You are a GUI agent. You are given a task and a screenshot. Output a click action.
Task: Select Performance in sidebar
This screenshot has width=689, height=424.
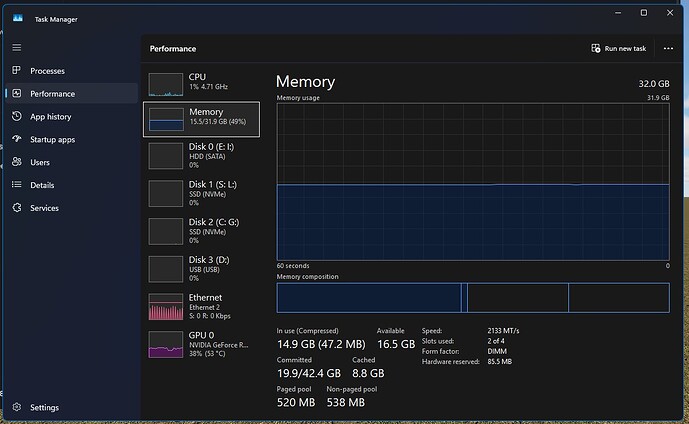click(72, 94)
